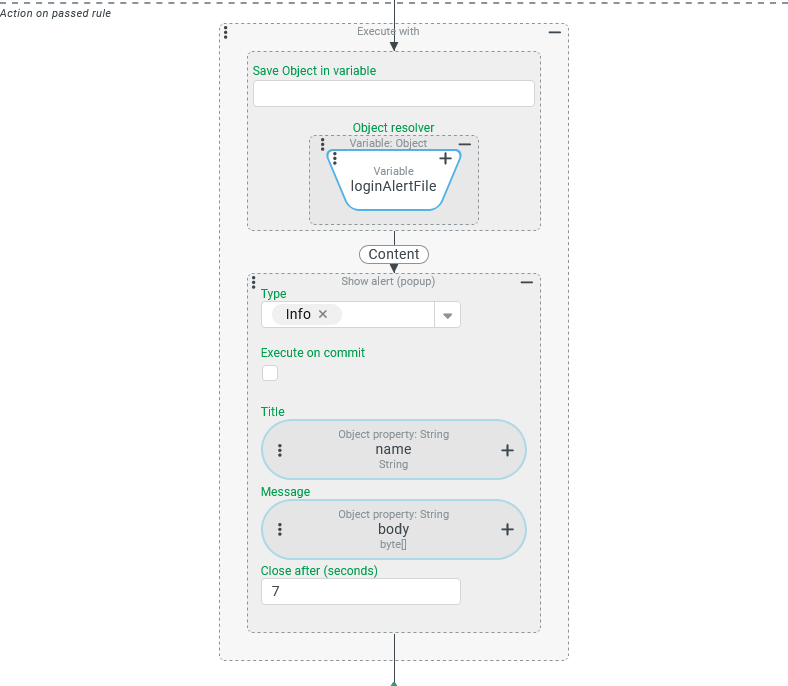Open the Show alert (popup) block's menu
This screenshot has height=686, width=788.
click(254, 282)
